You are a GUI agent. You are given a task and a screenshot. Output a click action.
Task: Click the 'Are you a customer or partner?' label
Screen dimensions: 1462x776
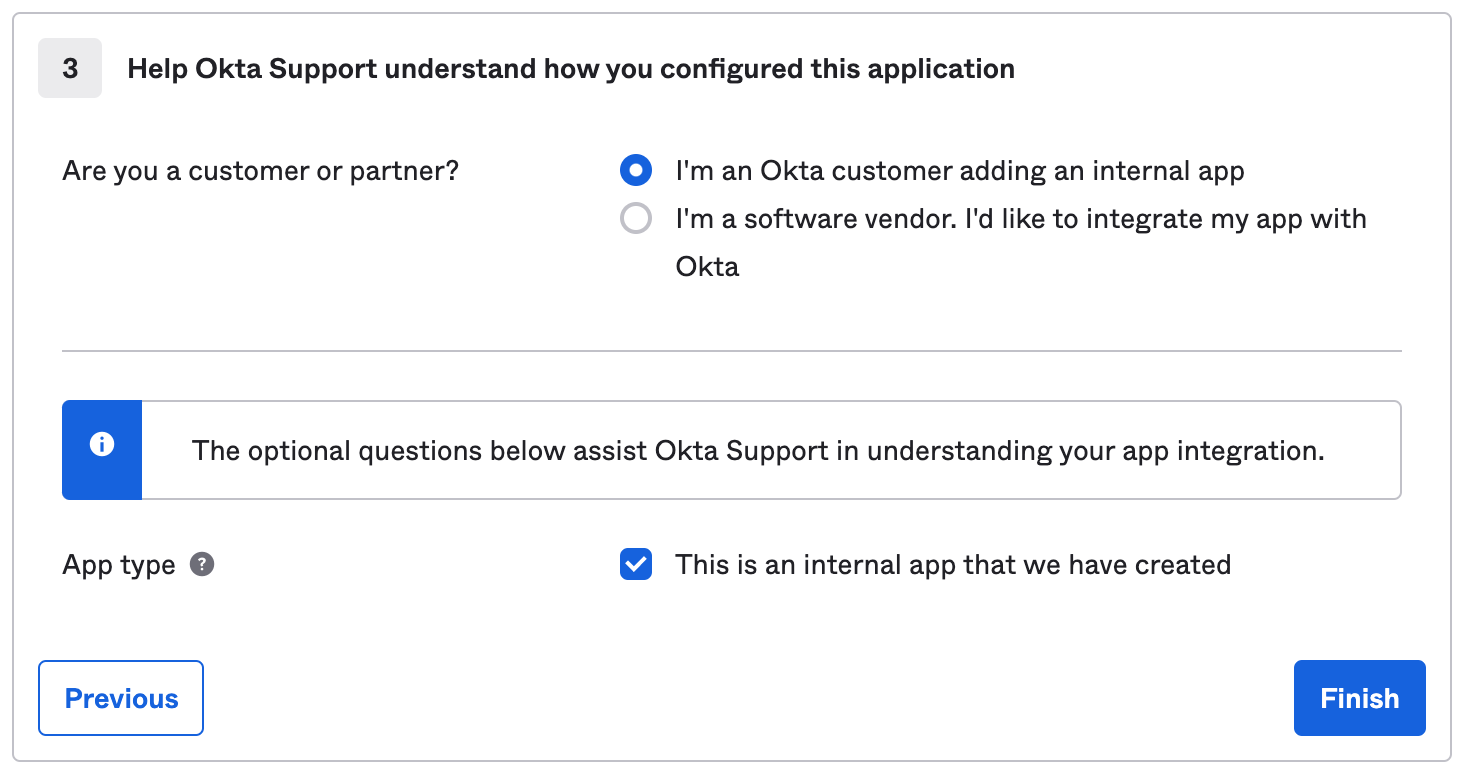260,171
